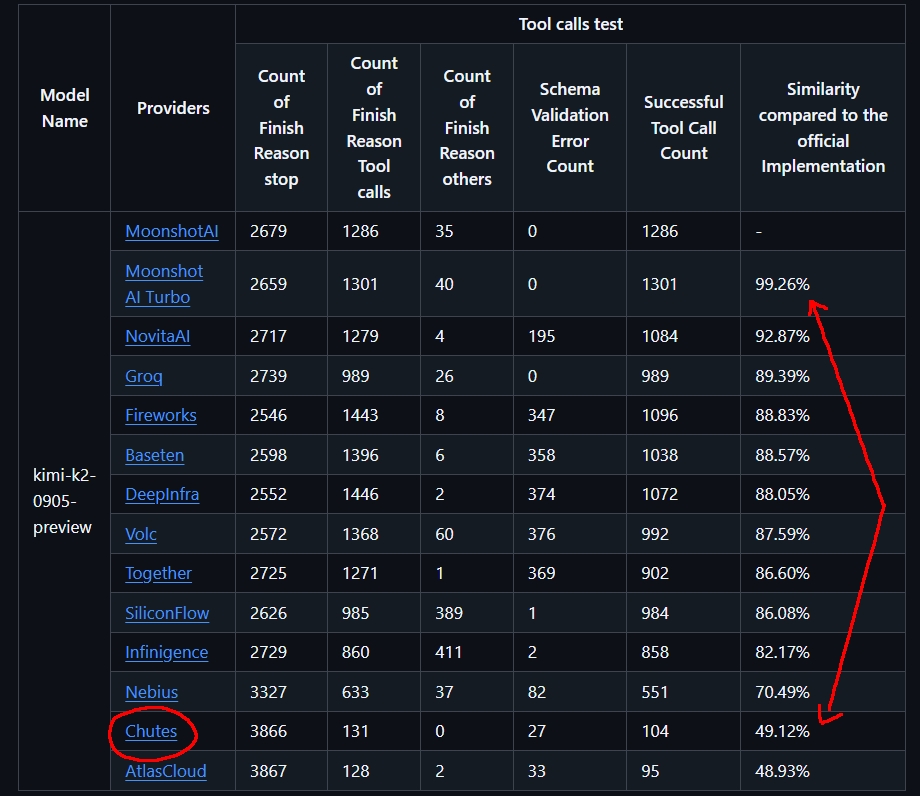Visit the Fireworks provider link
Image resolution: width=920 pixels, height=796 pixels.
tap(161, 415)
